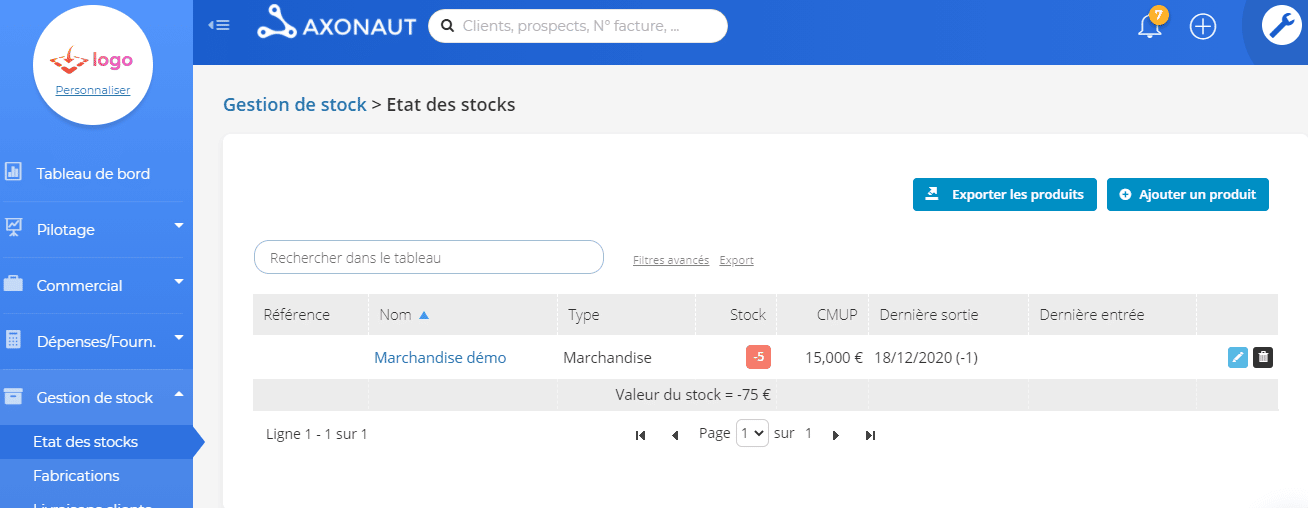The image size is (1308, 508).
Task: Click the search magnifier icon
Action: point(447,26)
